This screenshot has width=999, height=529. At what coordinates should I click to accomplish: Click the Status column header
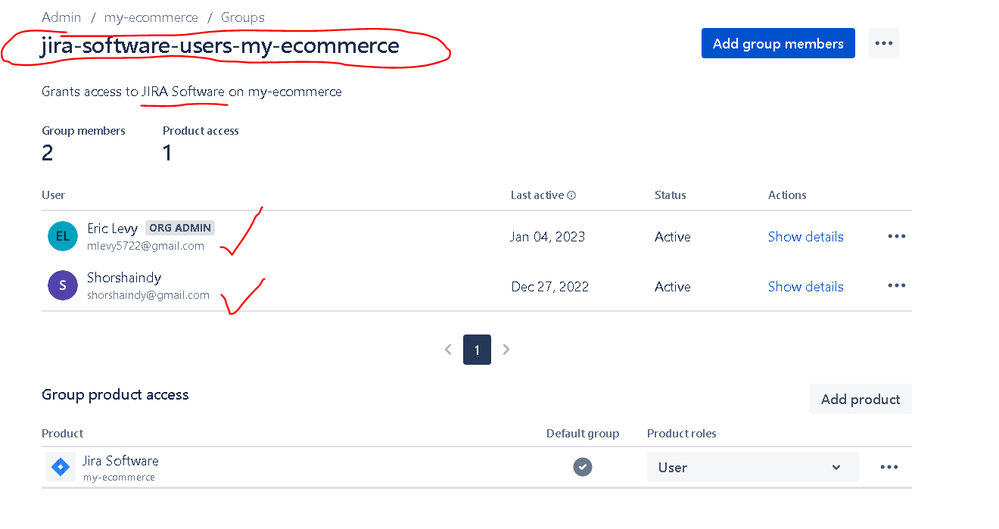click(670, 195)
